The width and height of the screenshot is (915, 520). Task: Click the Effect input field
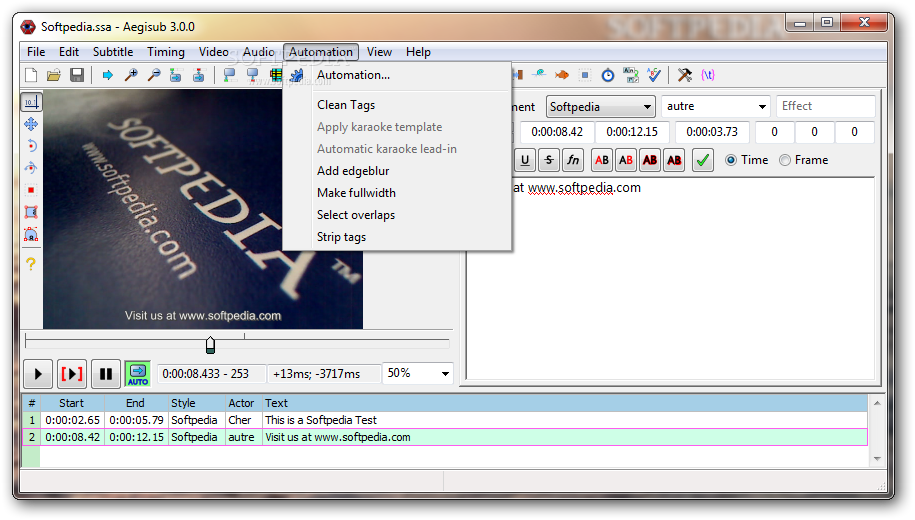pyautogui.click(x=825, y=106)
